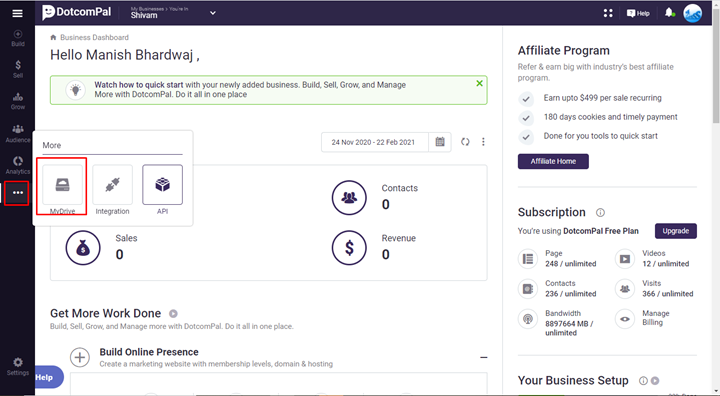Play the Your Business Setup video icon

pyautogui.click(x=655, y=381)
